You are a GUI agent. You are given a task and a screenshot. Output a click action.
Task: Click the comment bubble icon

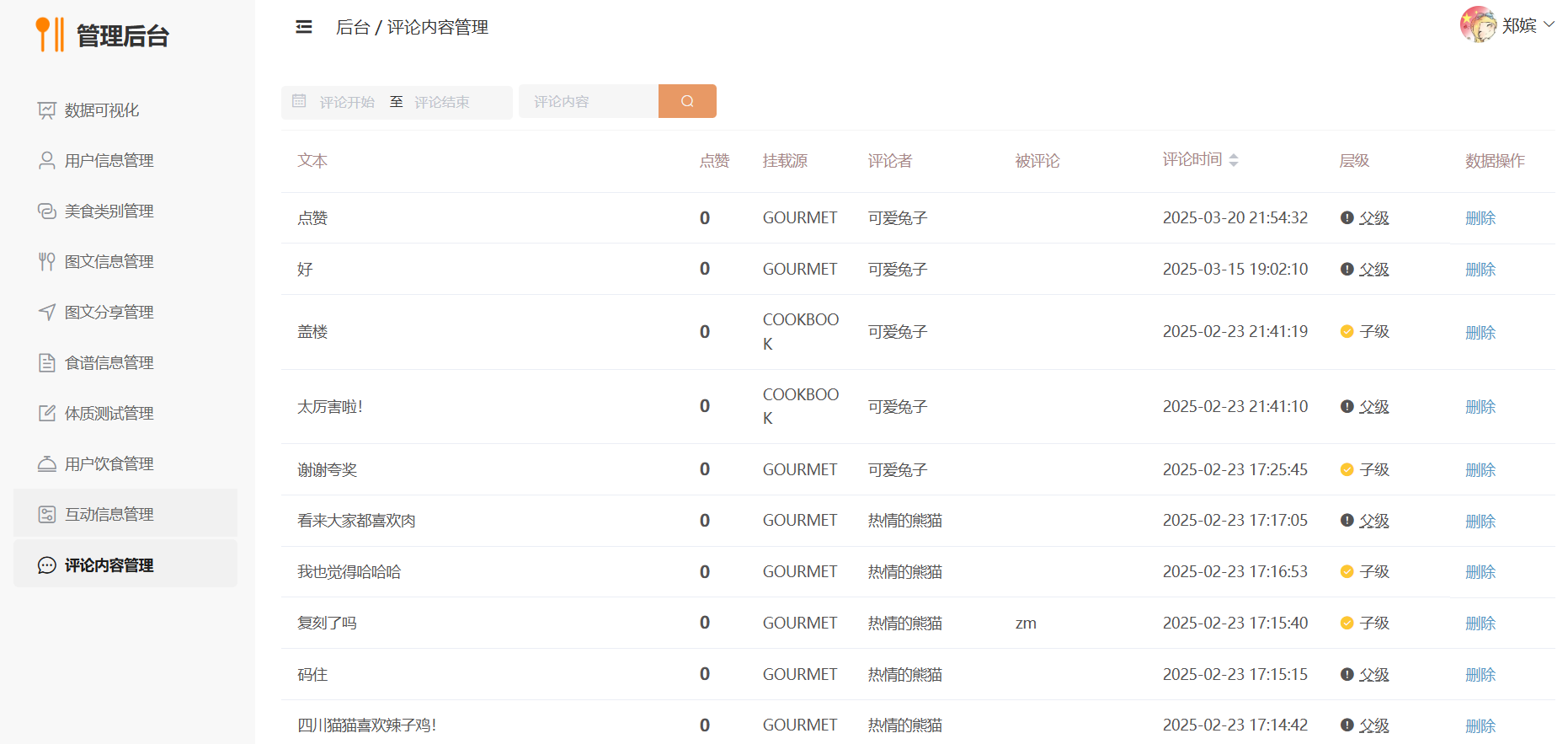click(47, 565)
